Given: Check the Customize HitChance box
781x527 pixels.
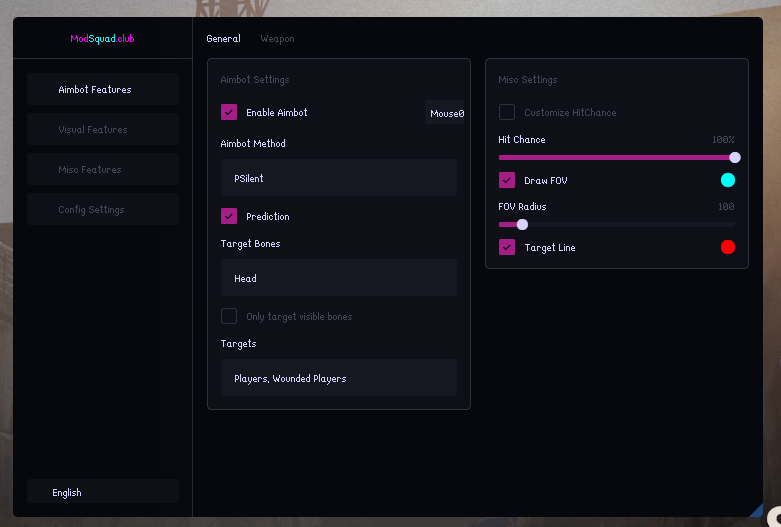Looking at the screenshot, I should [x=507, y=113].
